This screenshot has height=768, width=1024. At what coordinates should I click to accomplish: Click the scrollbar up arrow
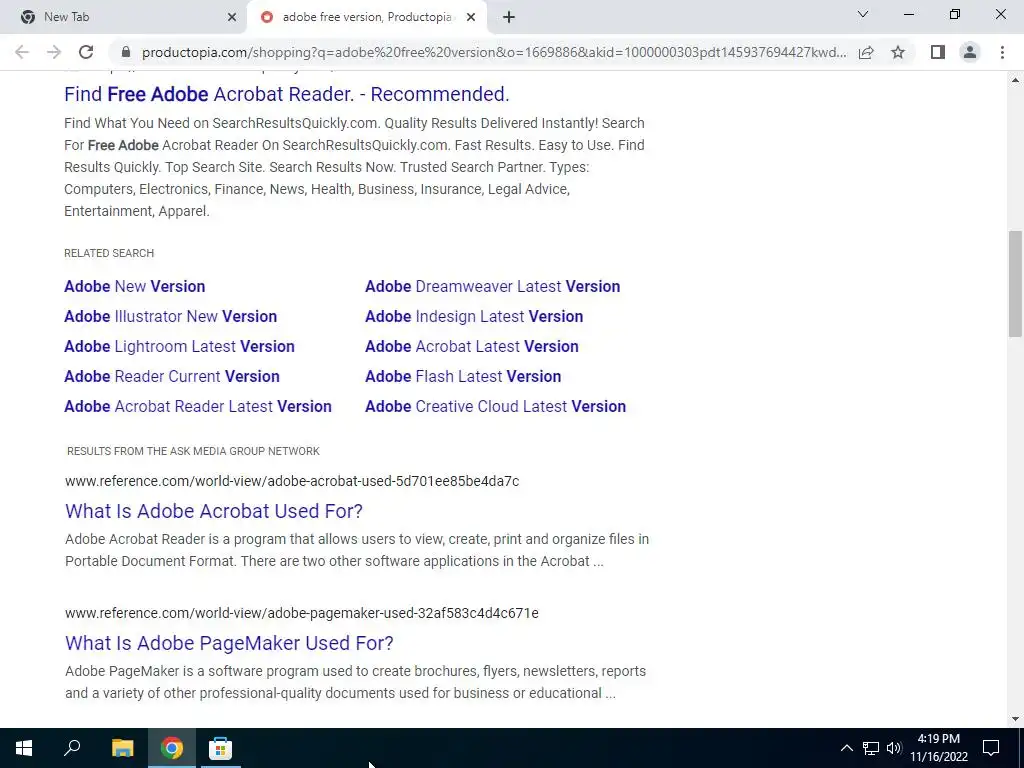tap(1015, 80)
